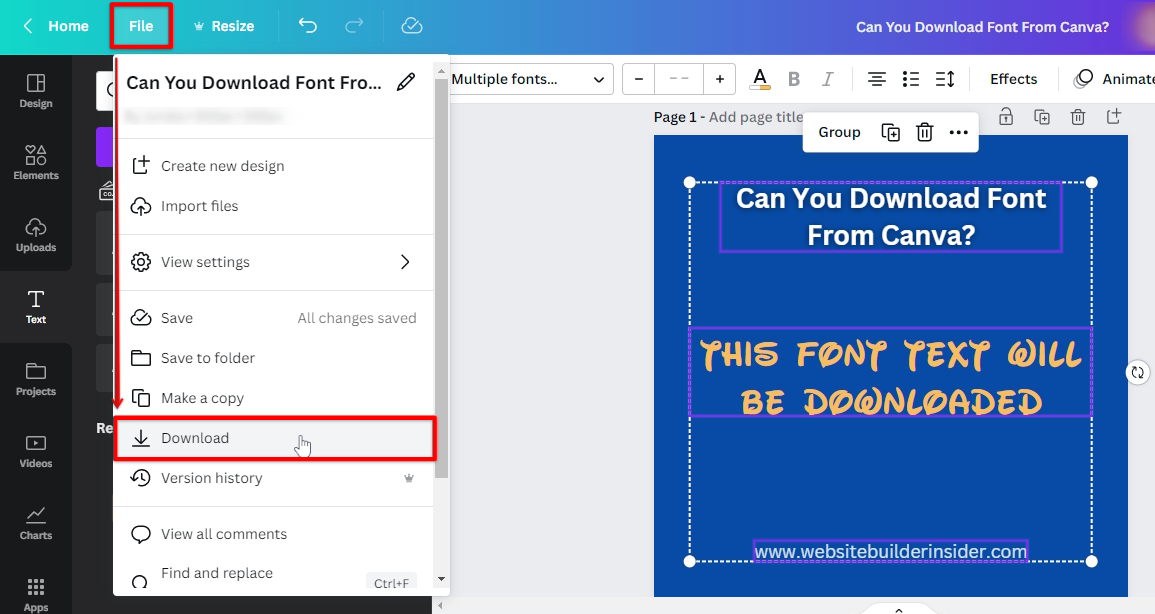Screen dimensions: 1155x614
Task: Choose Make a copy menu item
Action: tap(202, 398)
